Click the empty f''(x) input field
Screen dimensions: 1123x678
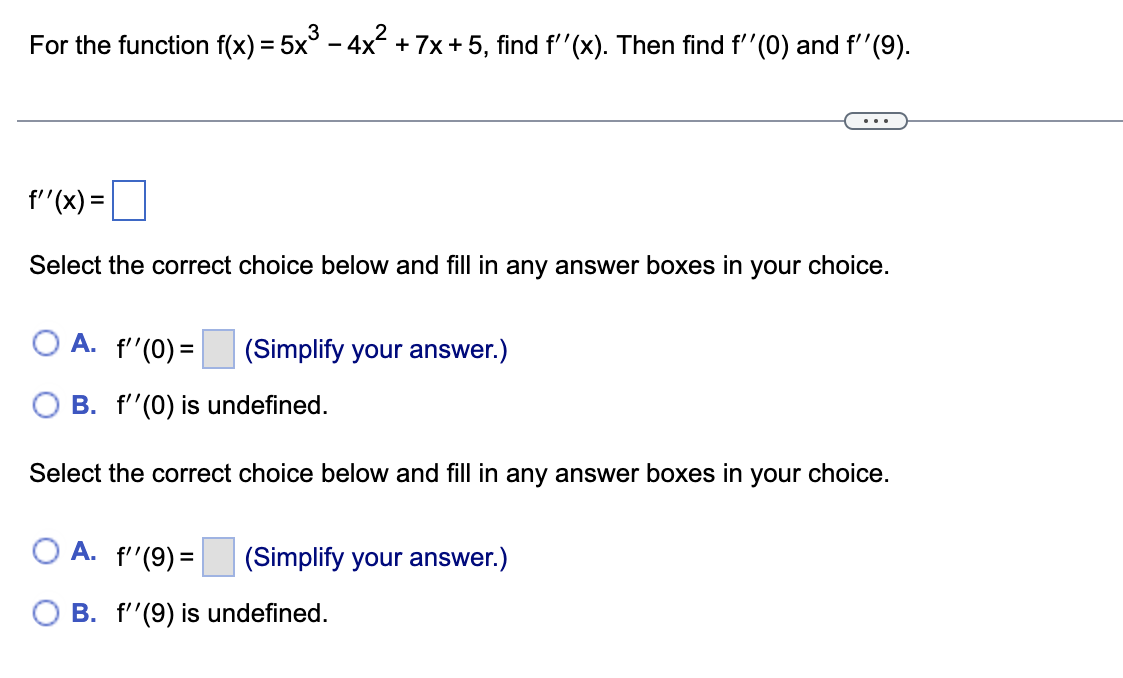[130, 200]
